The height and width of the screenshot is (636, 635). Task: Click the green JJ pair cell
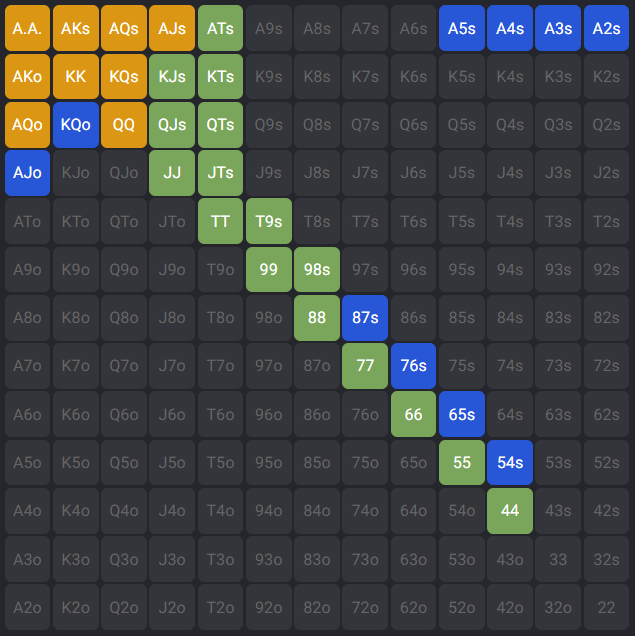coord(172,172)
